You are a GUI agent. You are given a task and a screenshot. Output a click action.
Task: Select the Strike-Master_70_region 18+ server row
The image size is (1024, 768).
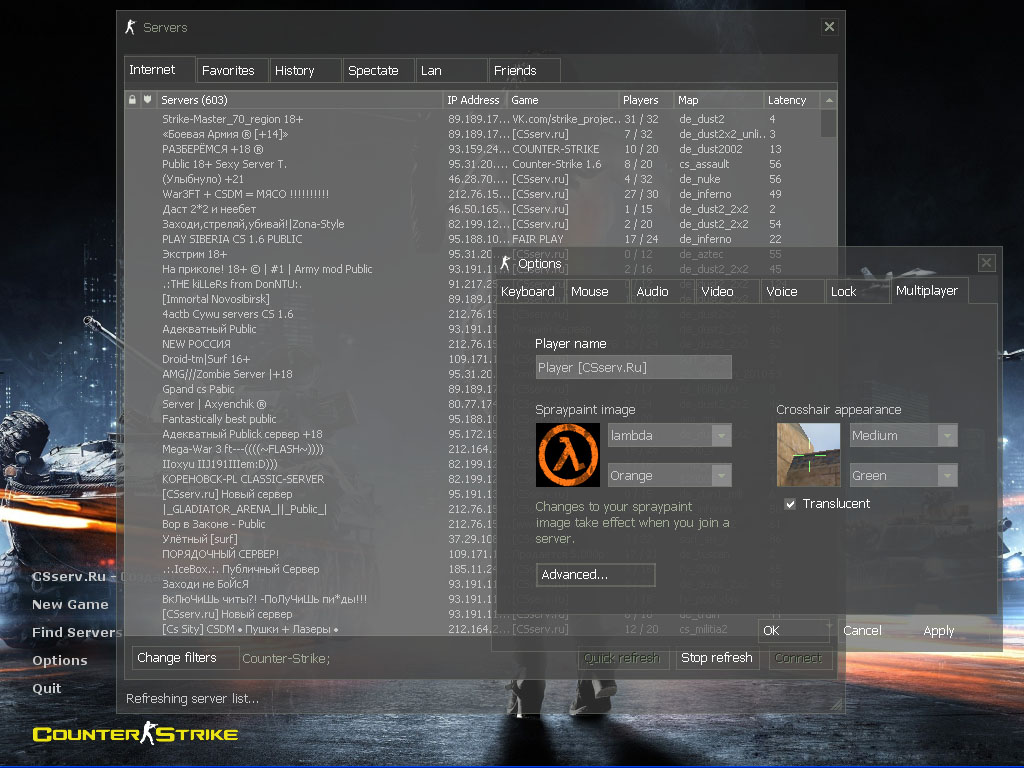pyautogui.click(x=473, y=119)
